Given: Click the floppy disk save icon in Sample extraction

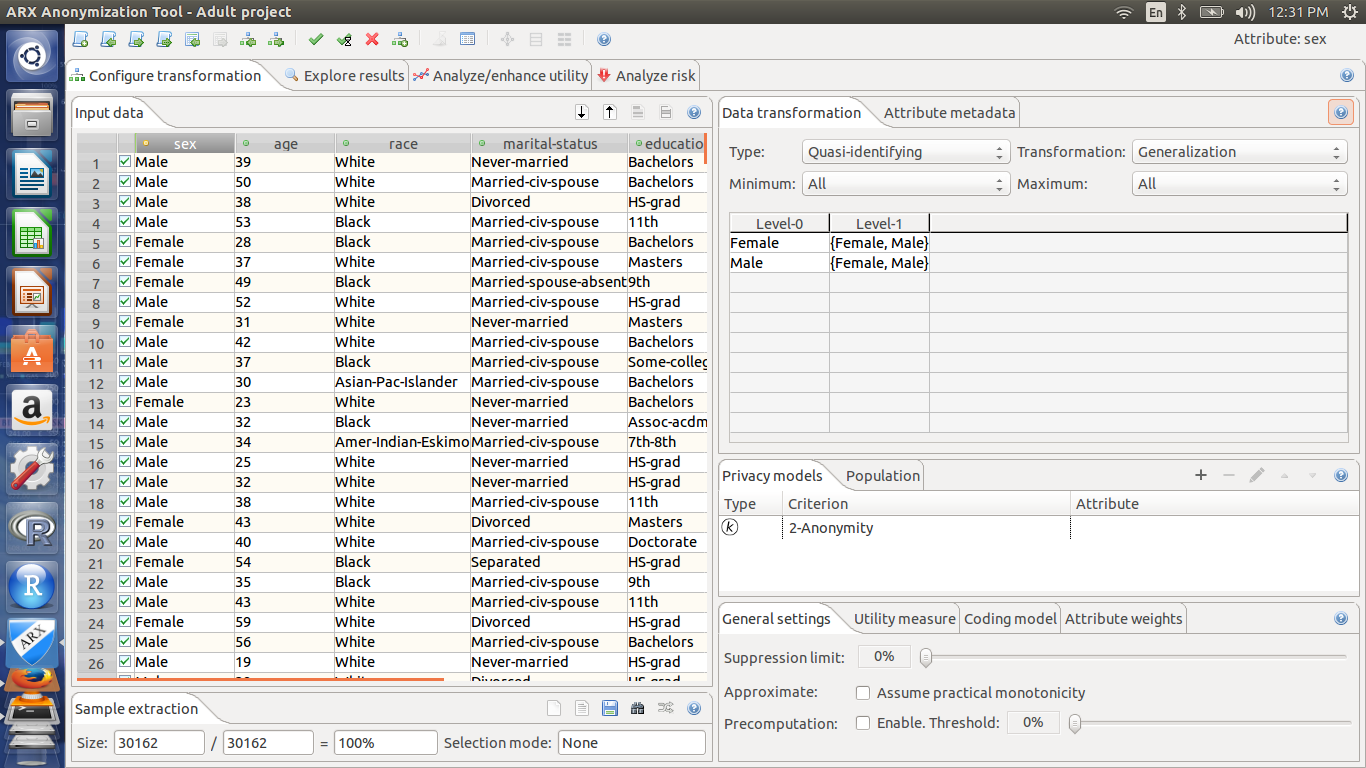Looking at the screenshot, I should (x=609, y=709).
